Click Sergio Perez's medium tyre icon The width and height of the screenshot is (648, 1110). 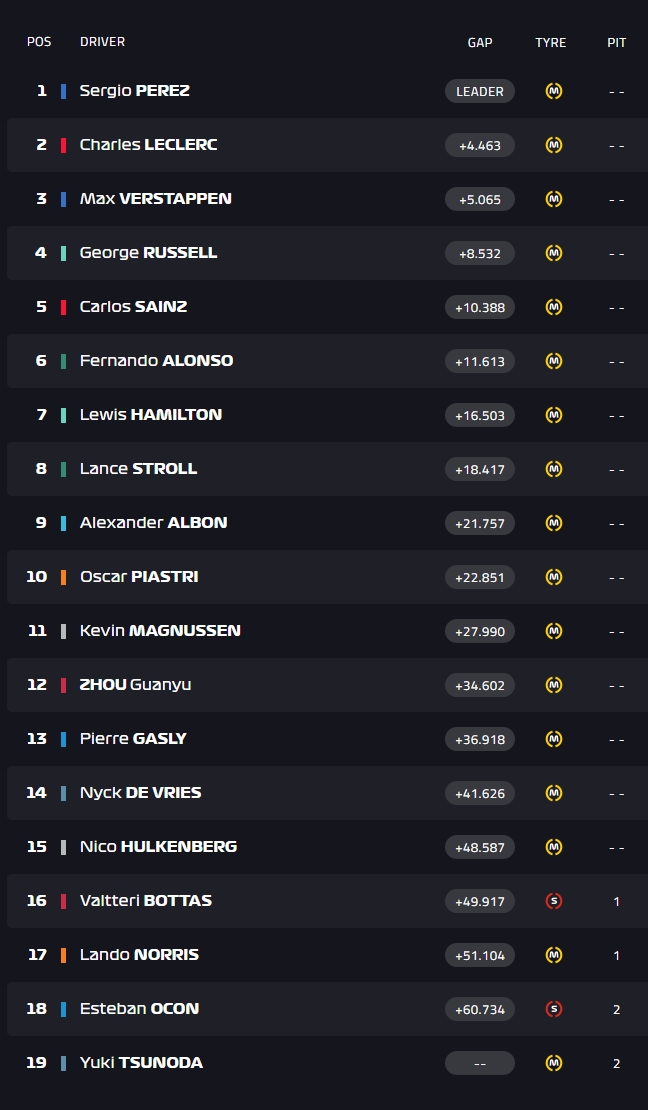click(x=554, y=91)
